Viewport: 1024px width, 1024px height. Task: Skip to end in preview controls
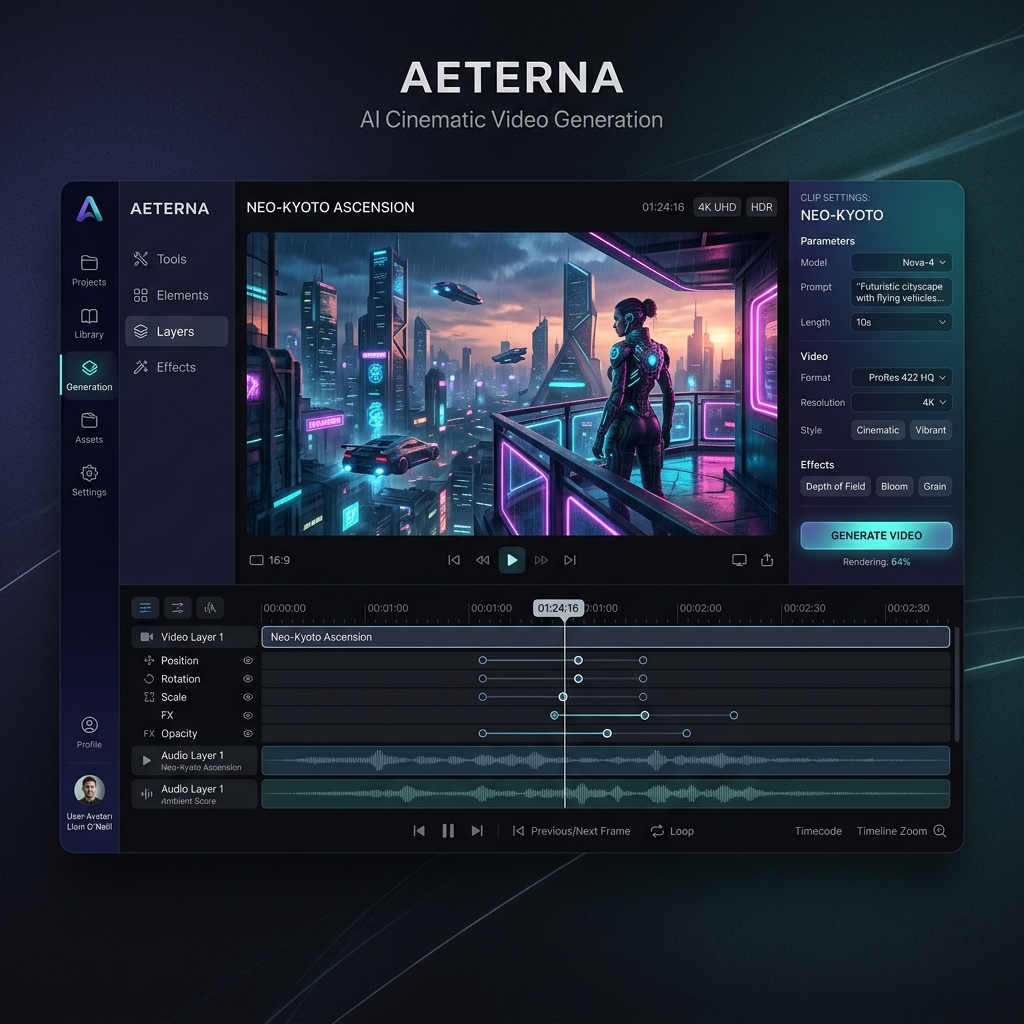570,560
